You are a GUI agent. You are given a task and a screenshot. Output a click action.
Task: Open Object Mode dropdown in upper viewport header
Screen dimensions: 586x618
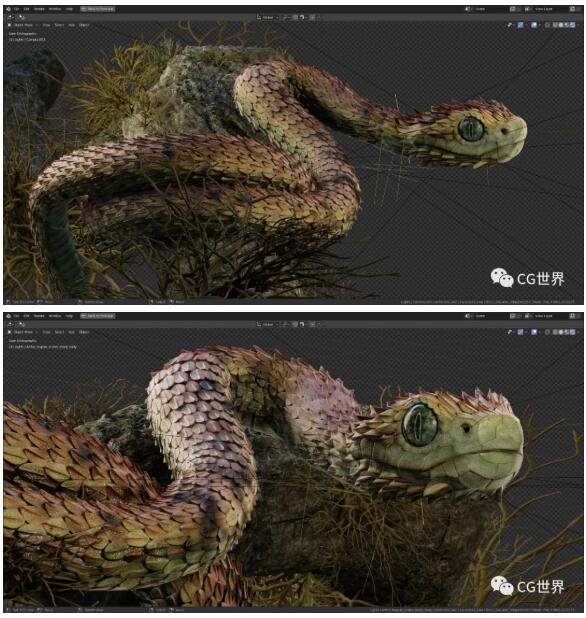[x=23, y=25]
